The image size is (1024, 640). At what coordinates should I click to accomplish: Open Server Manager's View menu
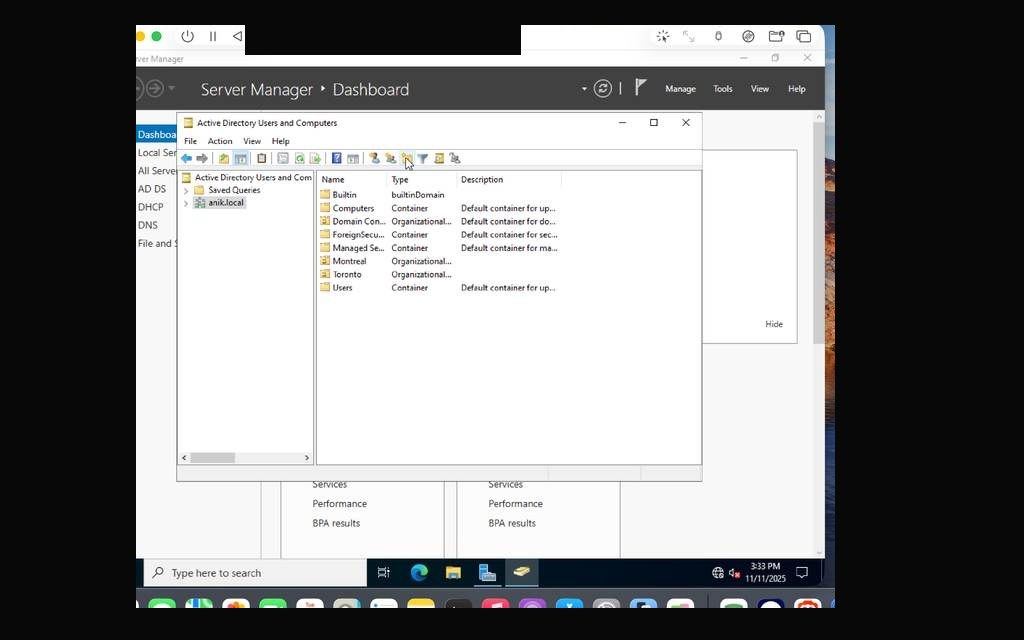click(x=760, y=89)
